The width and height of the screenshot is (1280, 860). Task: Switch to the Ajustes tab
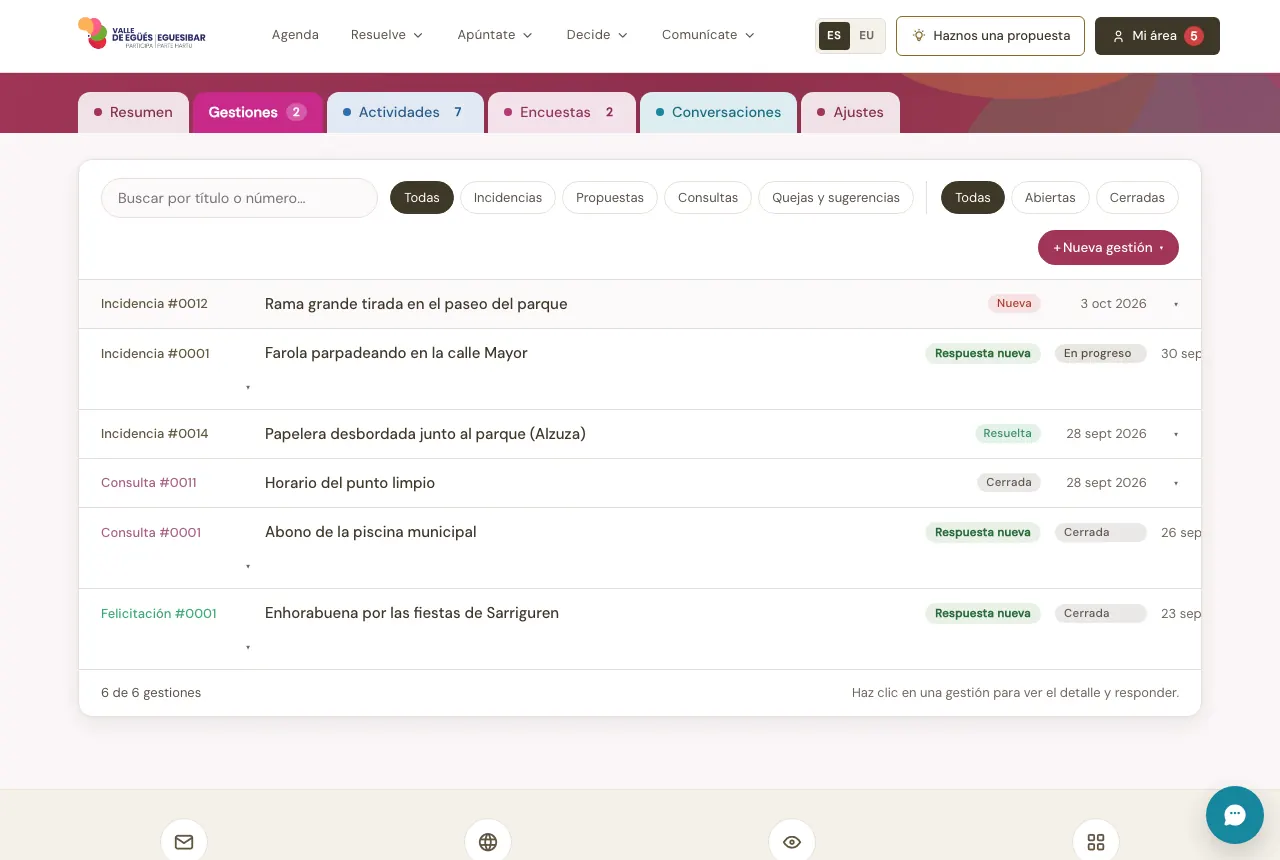point(850,112)
